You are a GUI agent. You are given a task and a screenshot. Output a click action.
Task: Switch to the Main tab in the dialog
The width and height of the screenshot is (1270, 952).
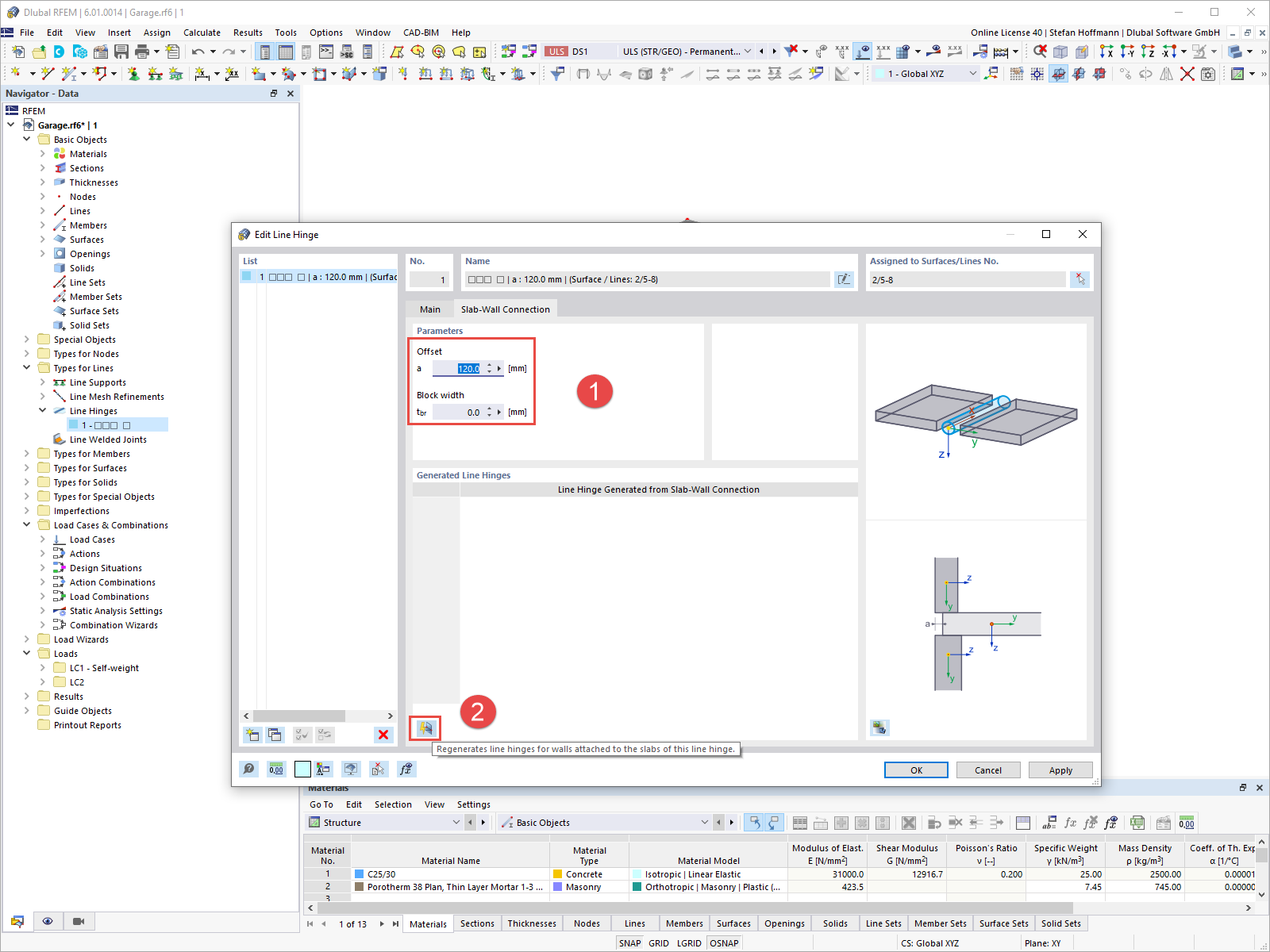click(x=429, y=309)
